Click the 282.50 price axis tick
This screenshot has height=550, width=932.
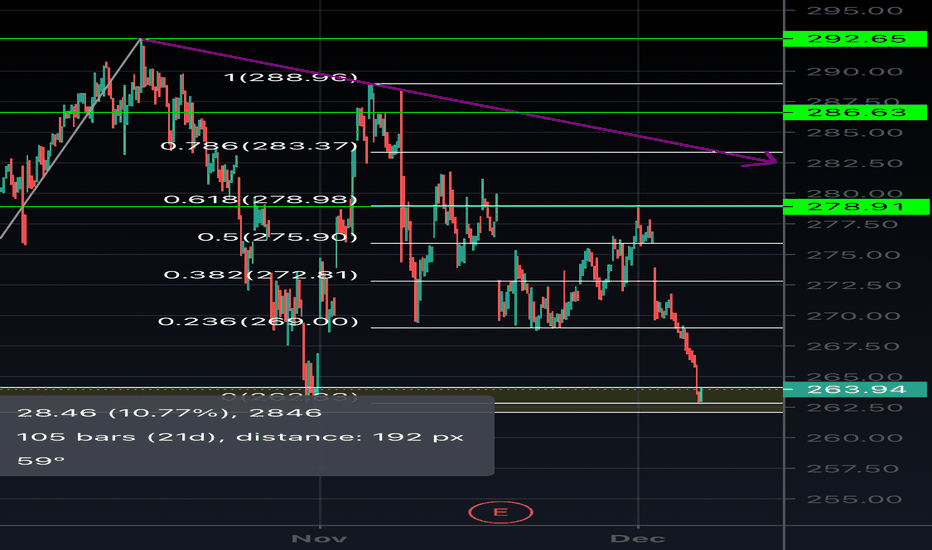pyautogui.click(x=855, y=164)
